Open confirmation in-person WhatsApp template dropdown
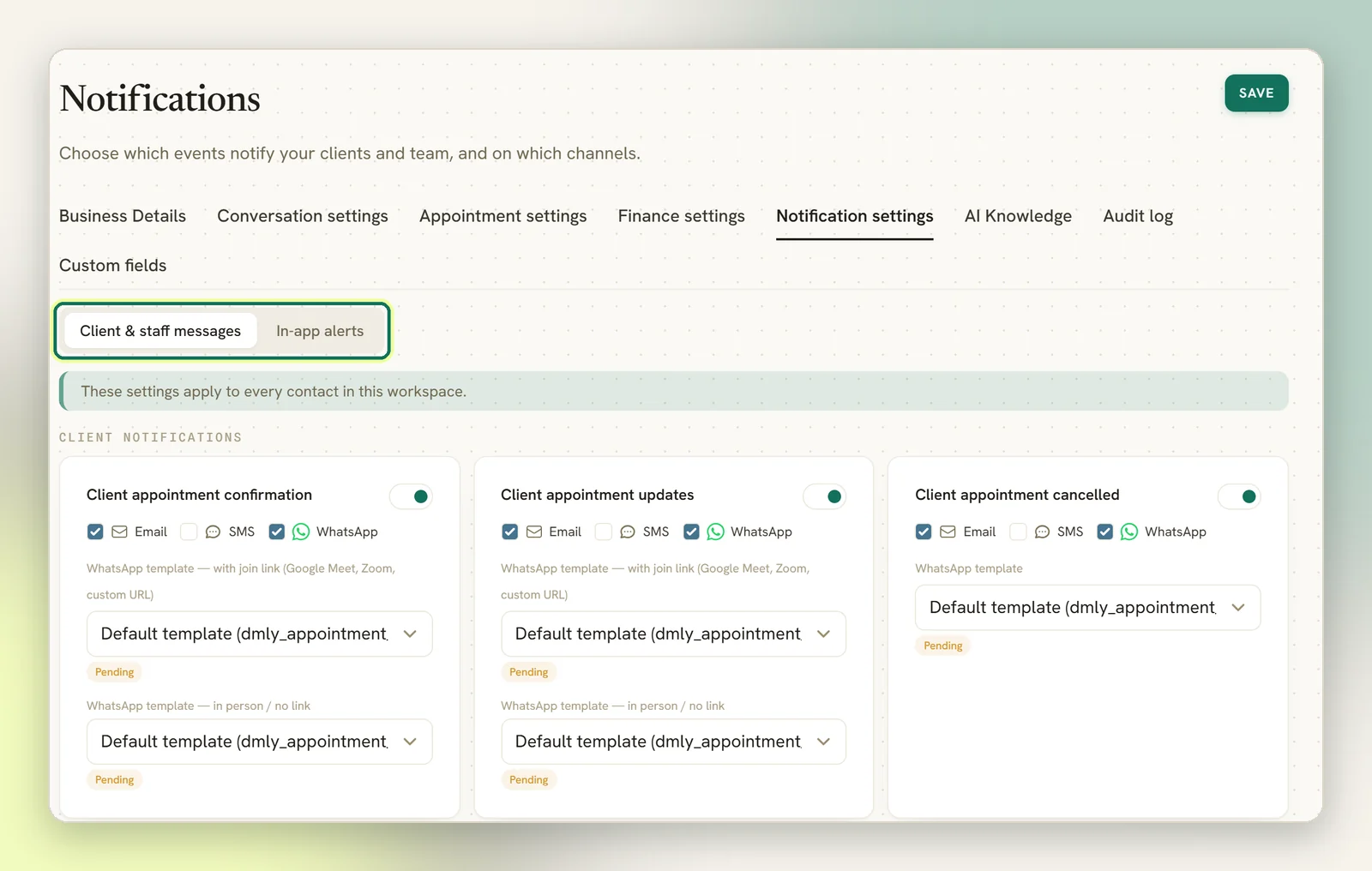1372x871 pixels. (x=259, y=742)
